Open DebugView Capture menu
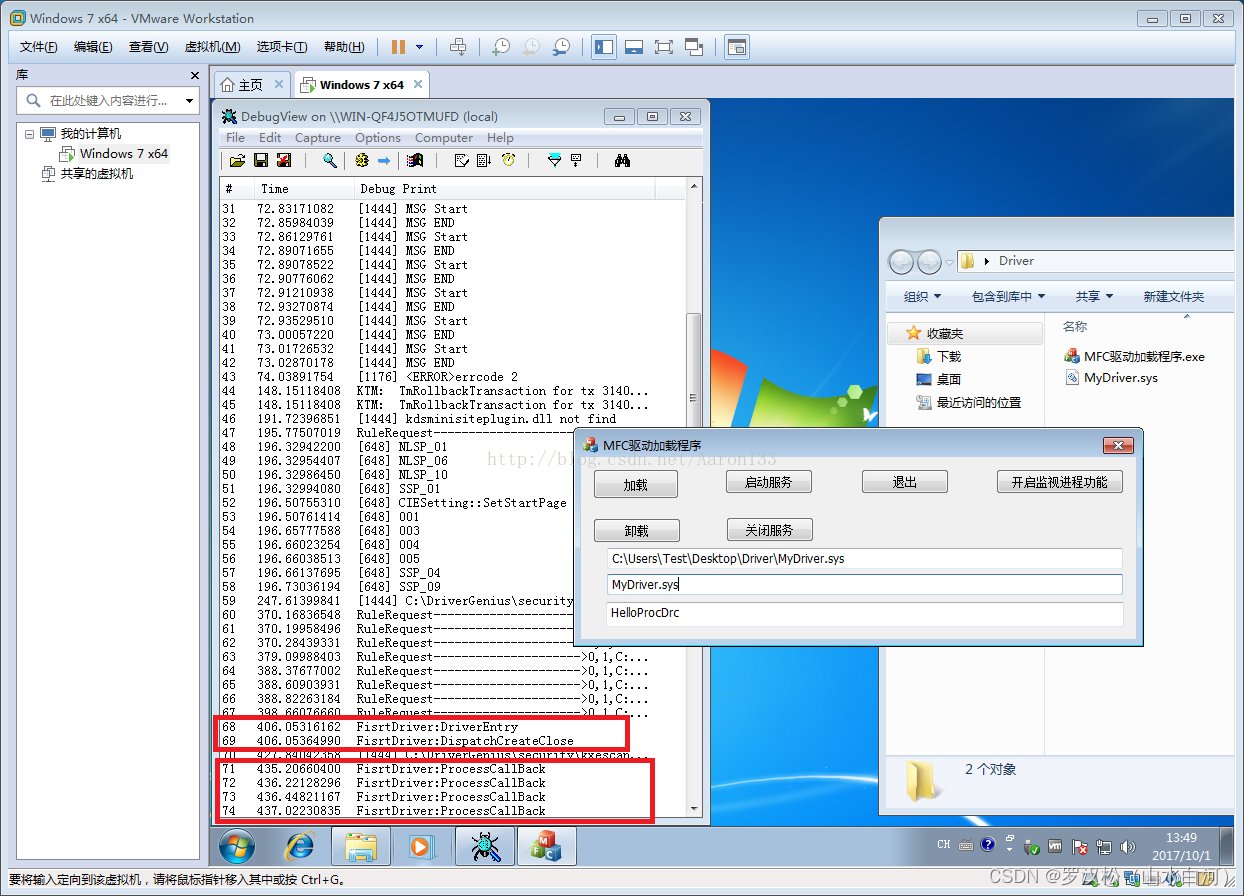Viewport: 1244px width, 896px height. 318,138
